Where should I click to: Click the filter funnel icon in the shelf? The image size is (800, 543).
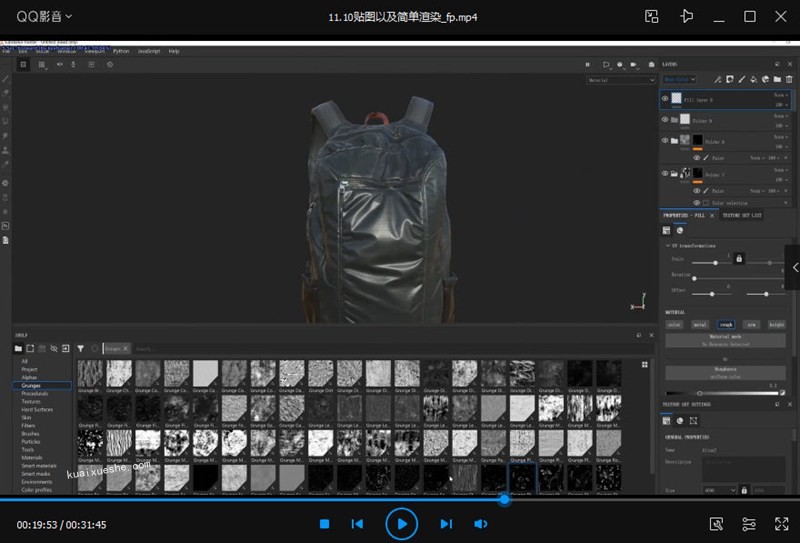click(x=80, y=348)
